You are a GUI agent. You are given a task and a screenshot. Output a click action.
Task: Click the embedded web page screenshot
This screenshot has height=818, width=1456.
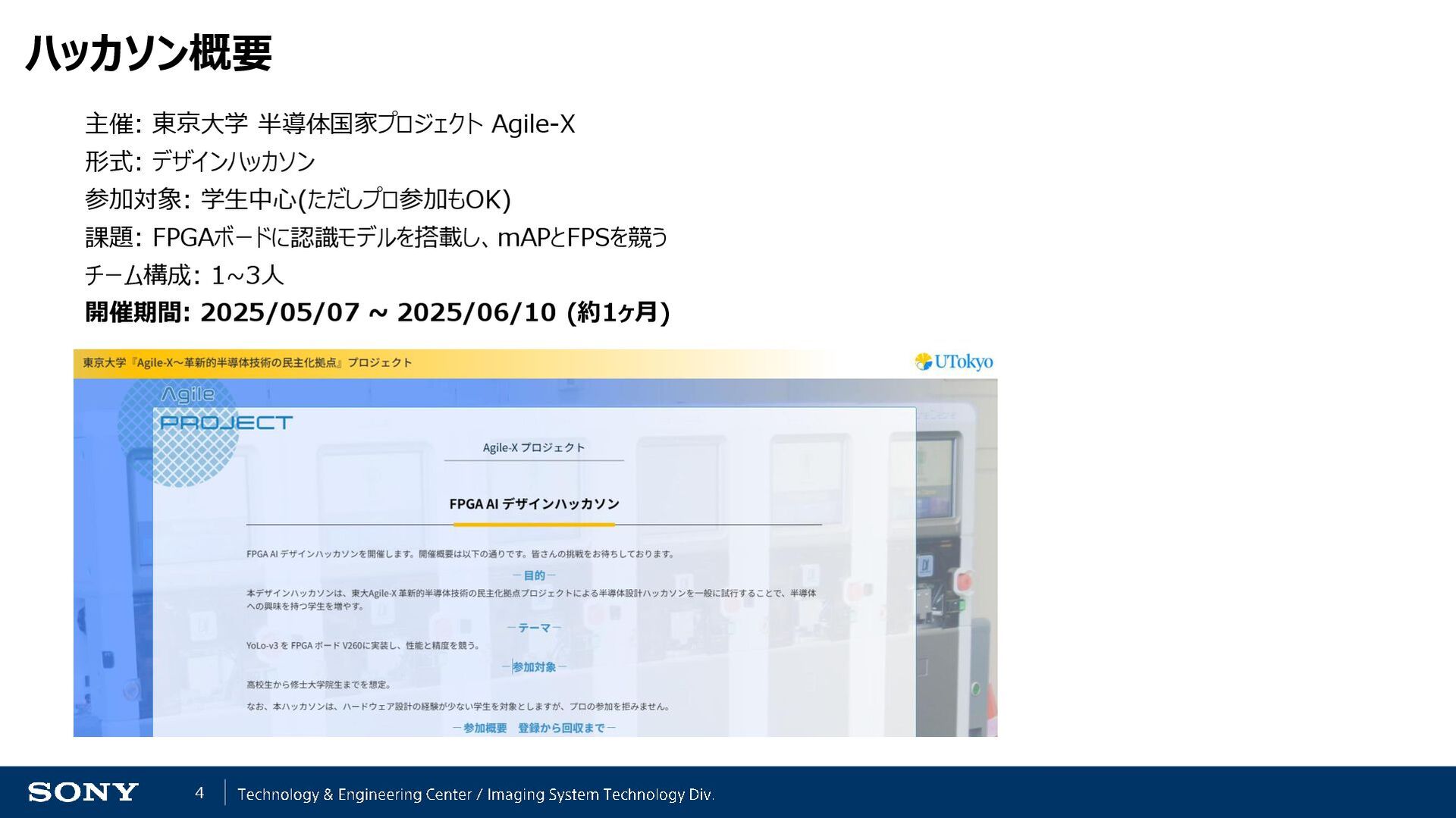pos(535,543)
